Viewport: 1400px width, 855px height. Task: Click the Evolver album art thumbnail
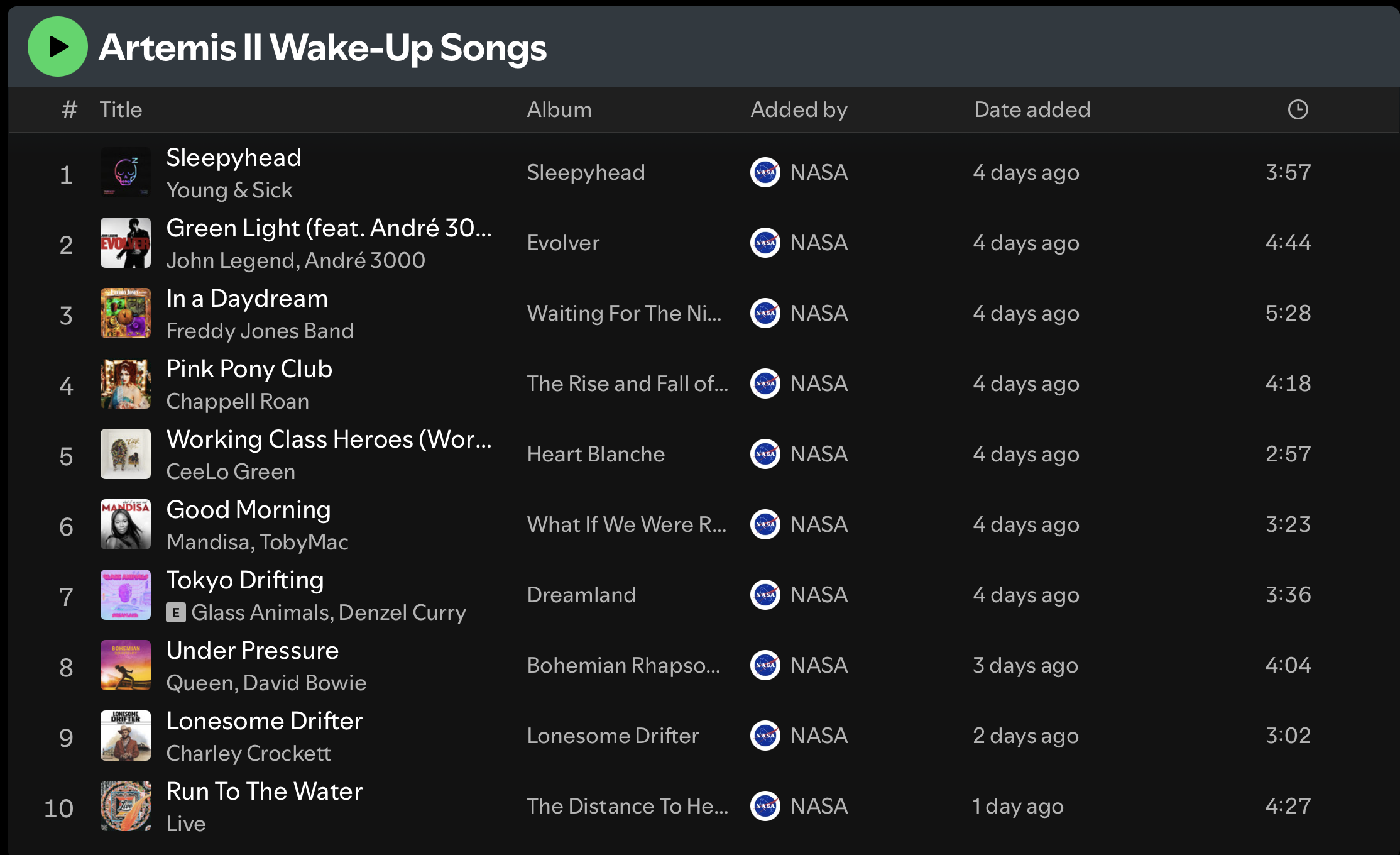(126, 243)
